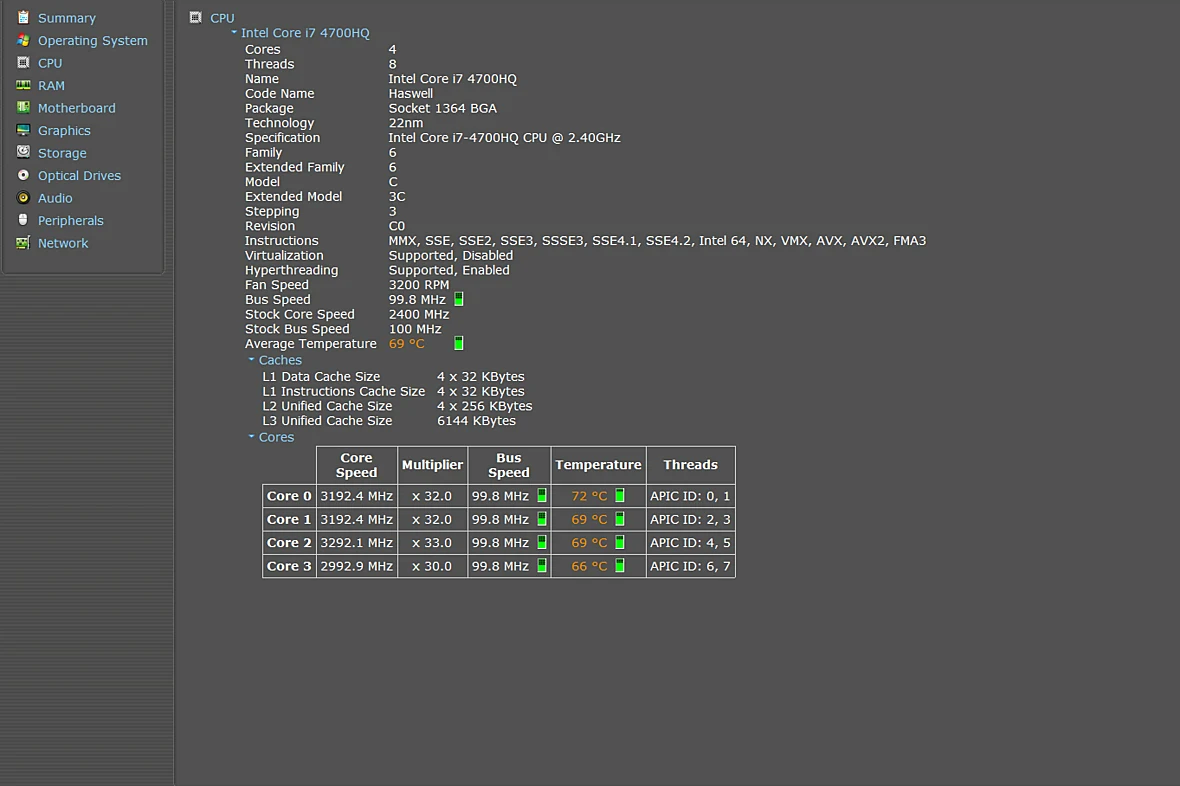Click the Summary clipboard icon in sidebar
This screenshot has width=1180, height=786.
point(23,17)
